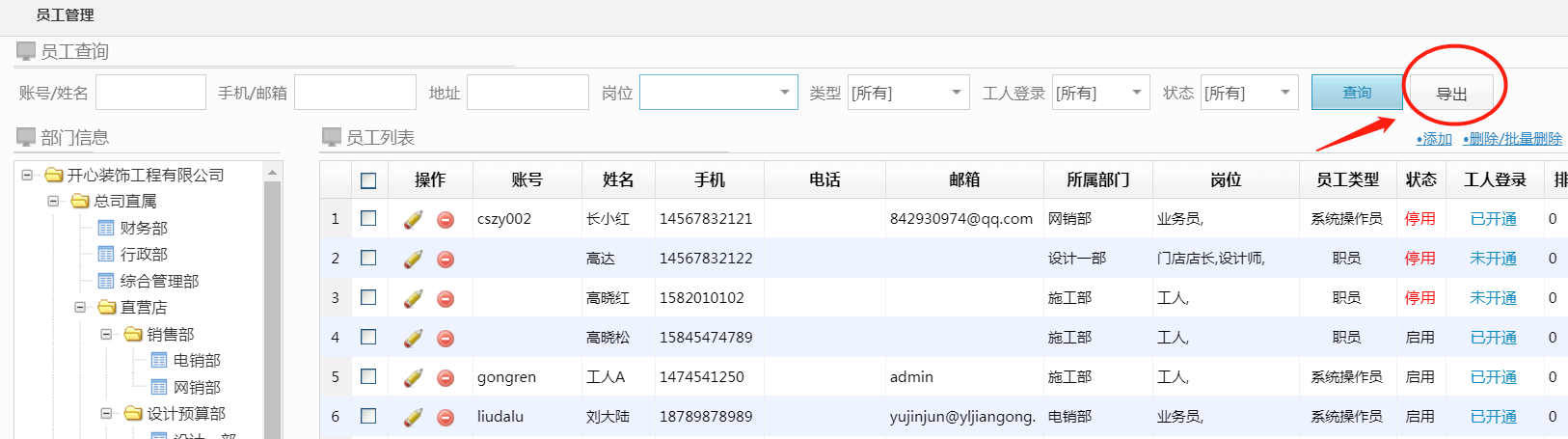Click the 地址 input field
Image resolution: width=1568 pixels, height=439 pixels.
point(527,93)
